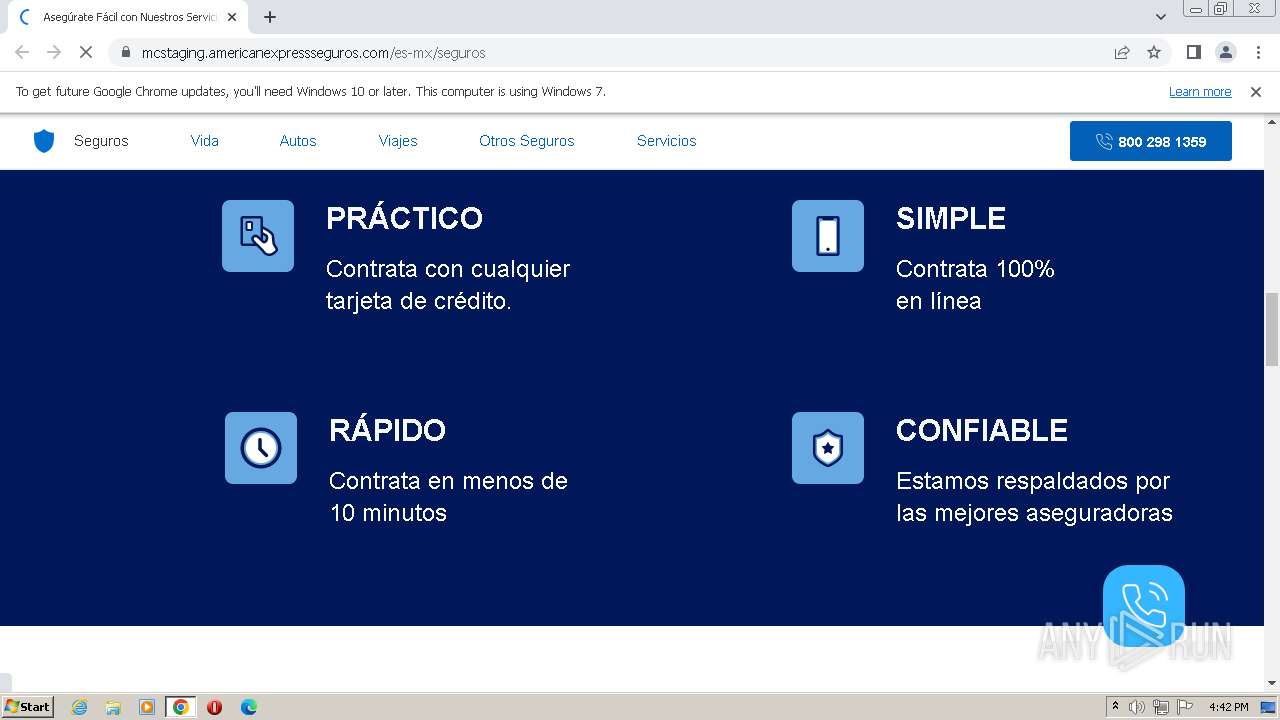Open the tab search dropdown
The width and height of the screenshot is (1280, 720).
pos(1161,17)
